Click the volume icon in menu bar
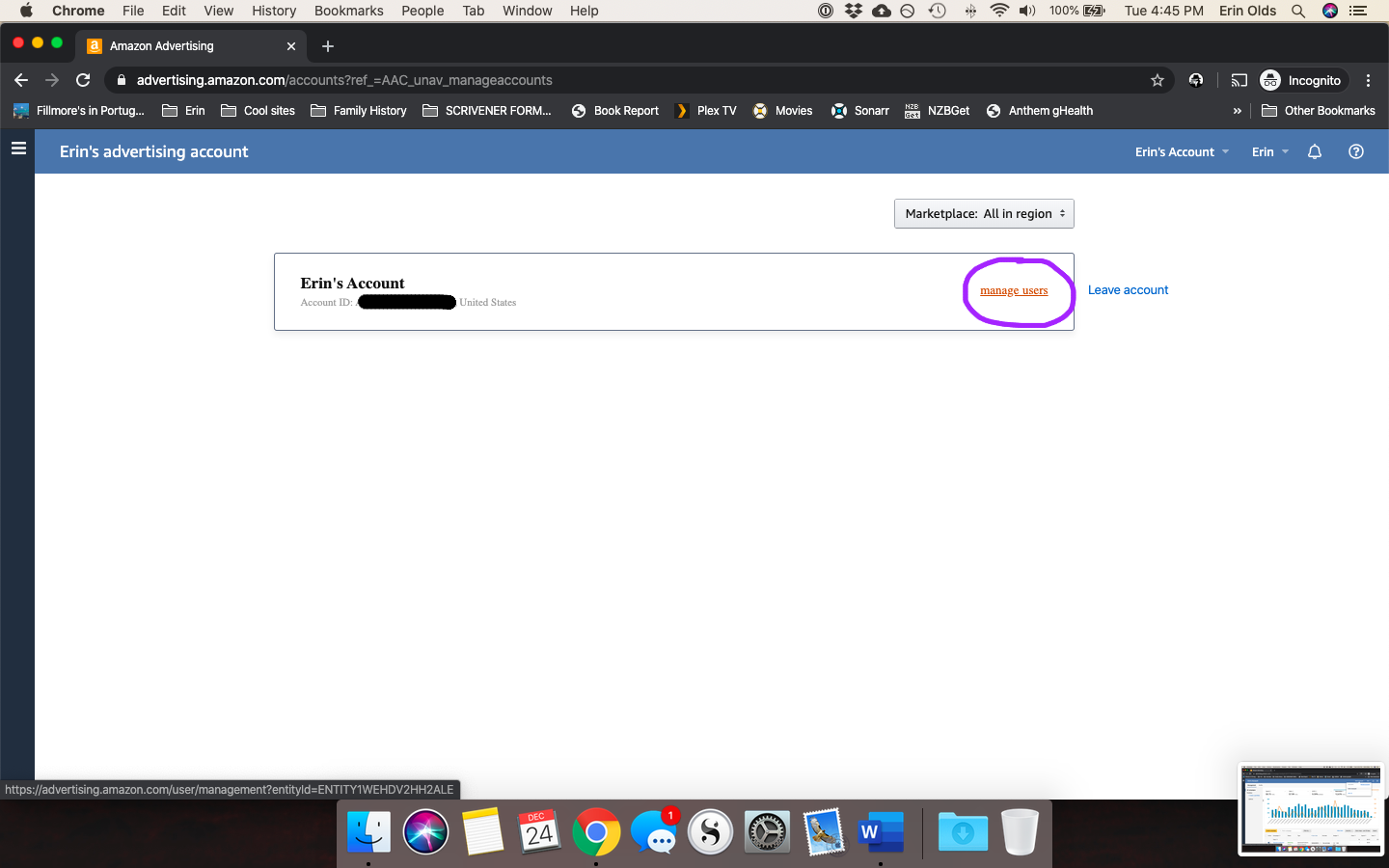This screenshot has width=1389, height=868. [x=1027, y=11]
